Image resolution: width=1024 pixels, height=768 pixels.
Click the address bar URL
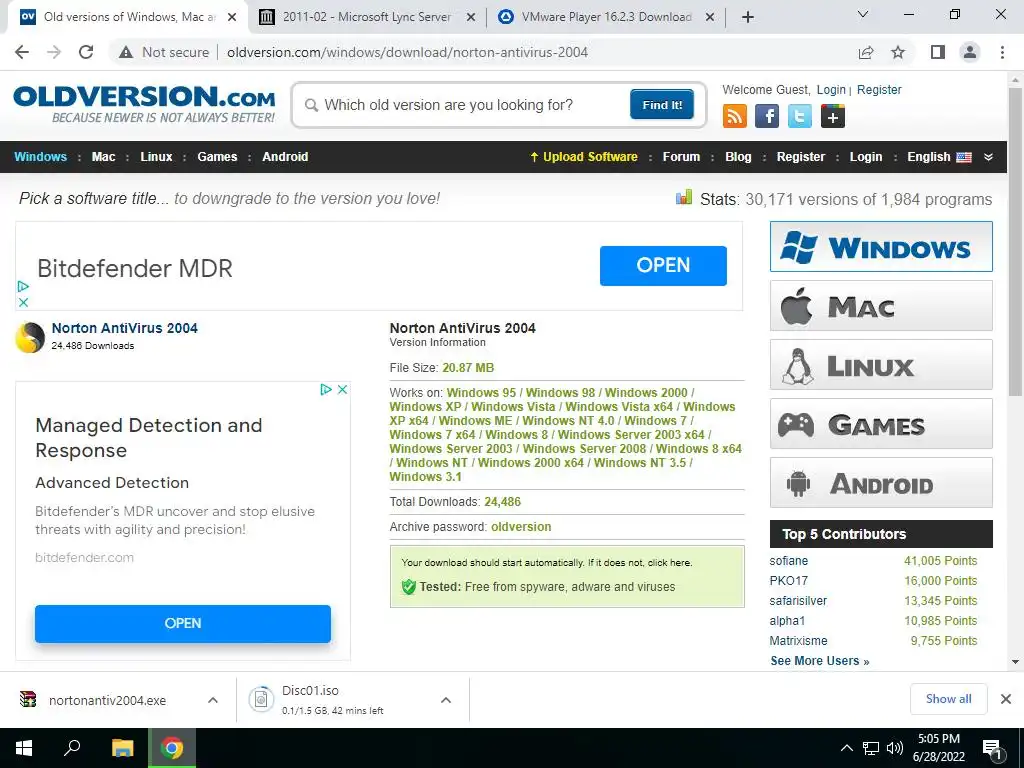click(x=407, y=52)
